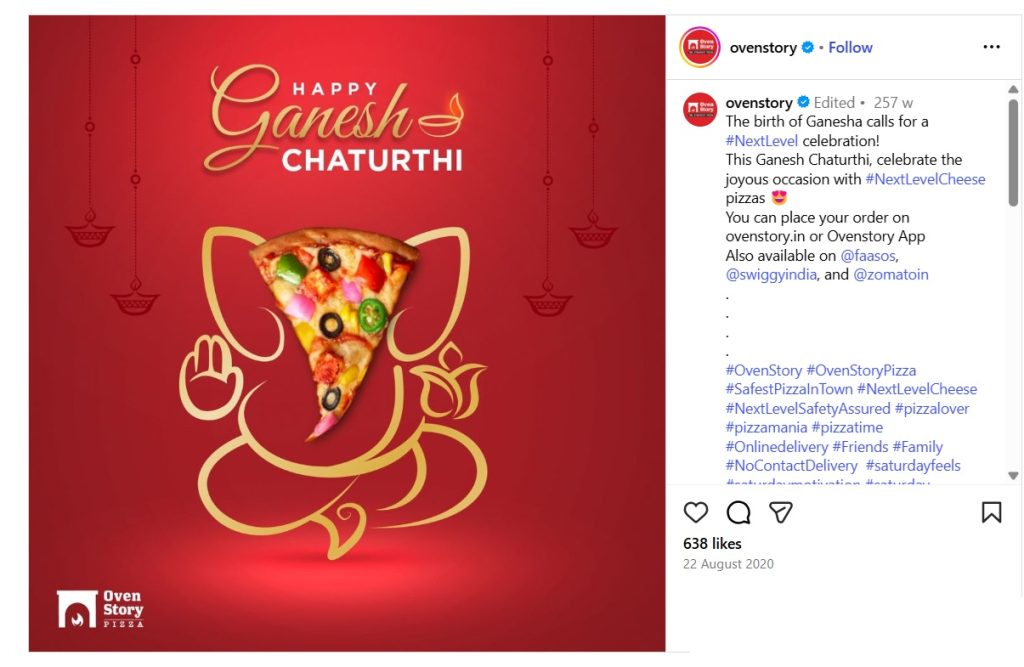Visit the @swiggyindia mention
Screen dimensions: 1024x667
(x=771, y=274)
